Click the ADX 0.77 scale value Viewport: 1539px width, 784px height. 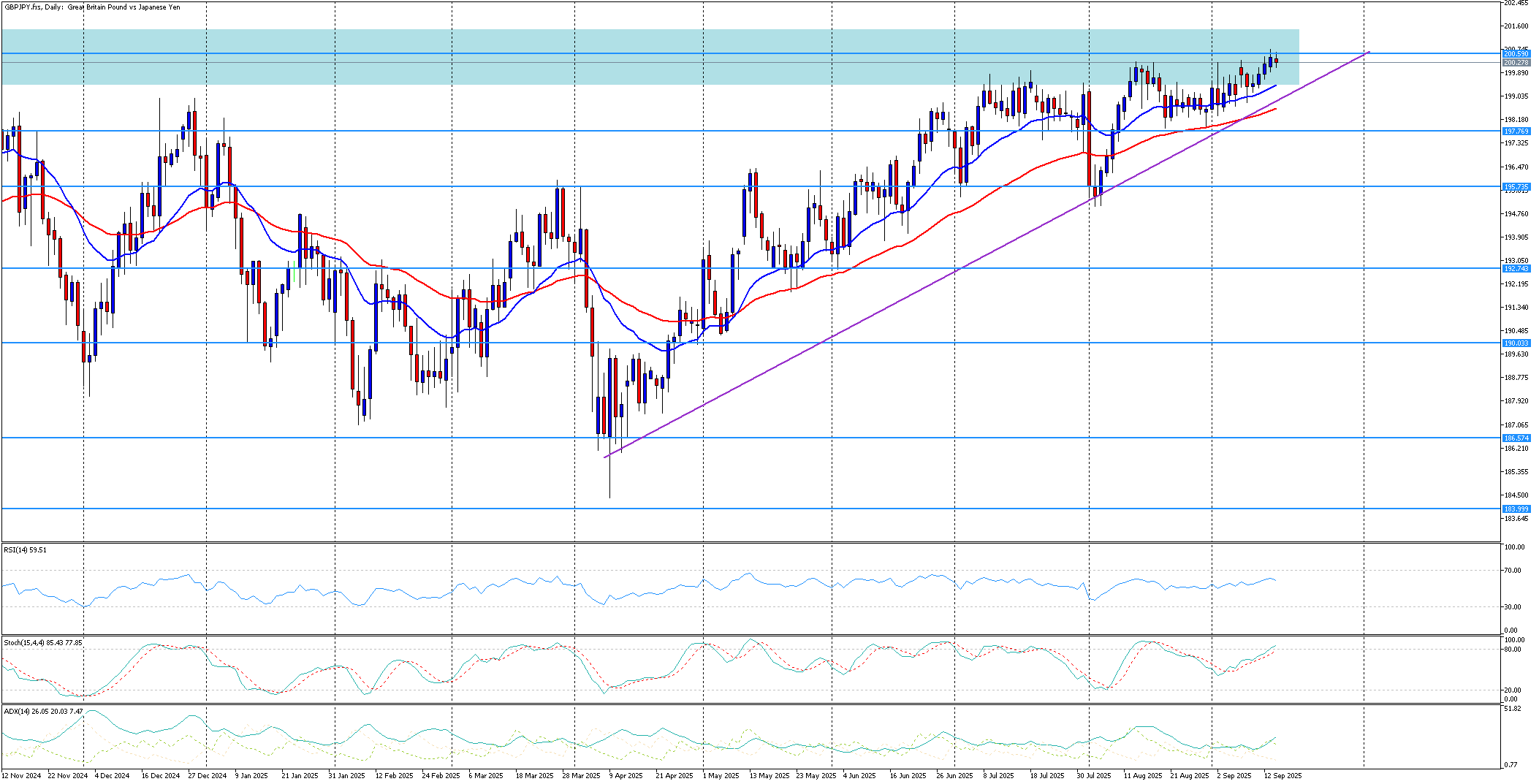(x=1511, y=765)
